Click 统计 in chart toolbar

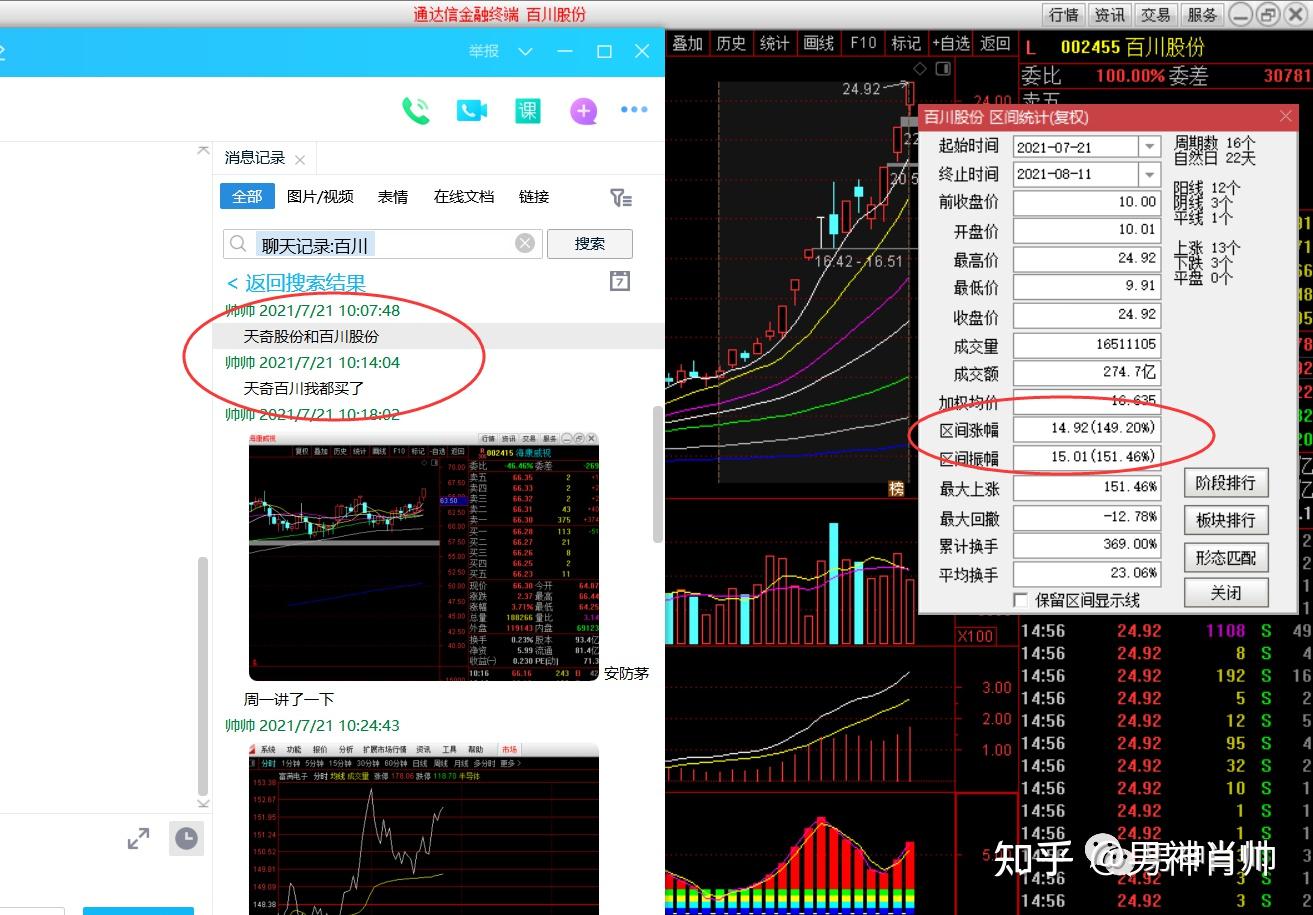(775, 43)
